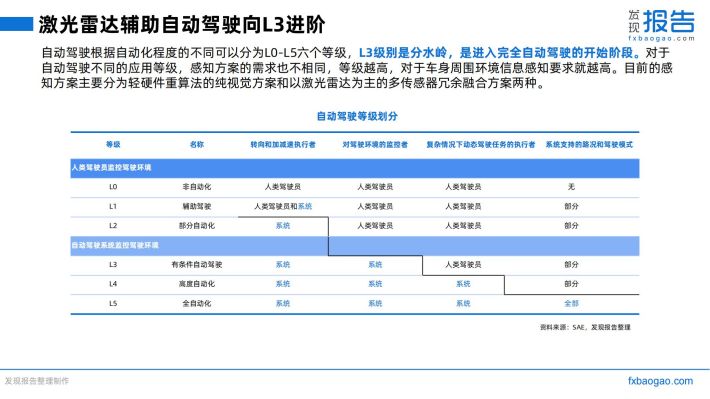Open the fxbaogao.com link in the footer
The height and width of the screenshot is (399, 710).
click(x=660, y=381)
